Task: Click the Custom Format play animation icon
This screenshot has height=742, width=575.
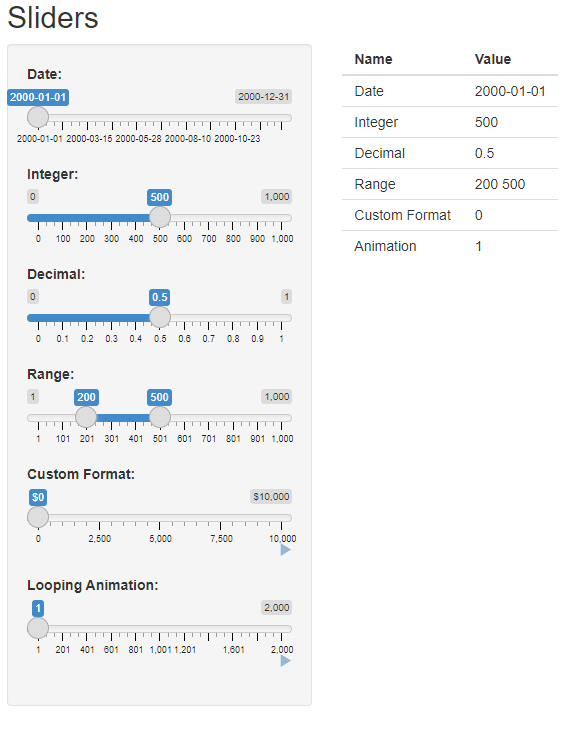Action: [x=285, y=550]
